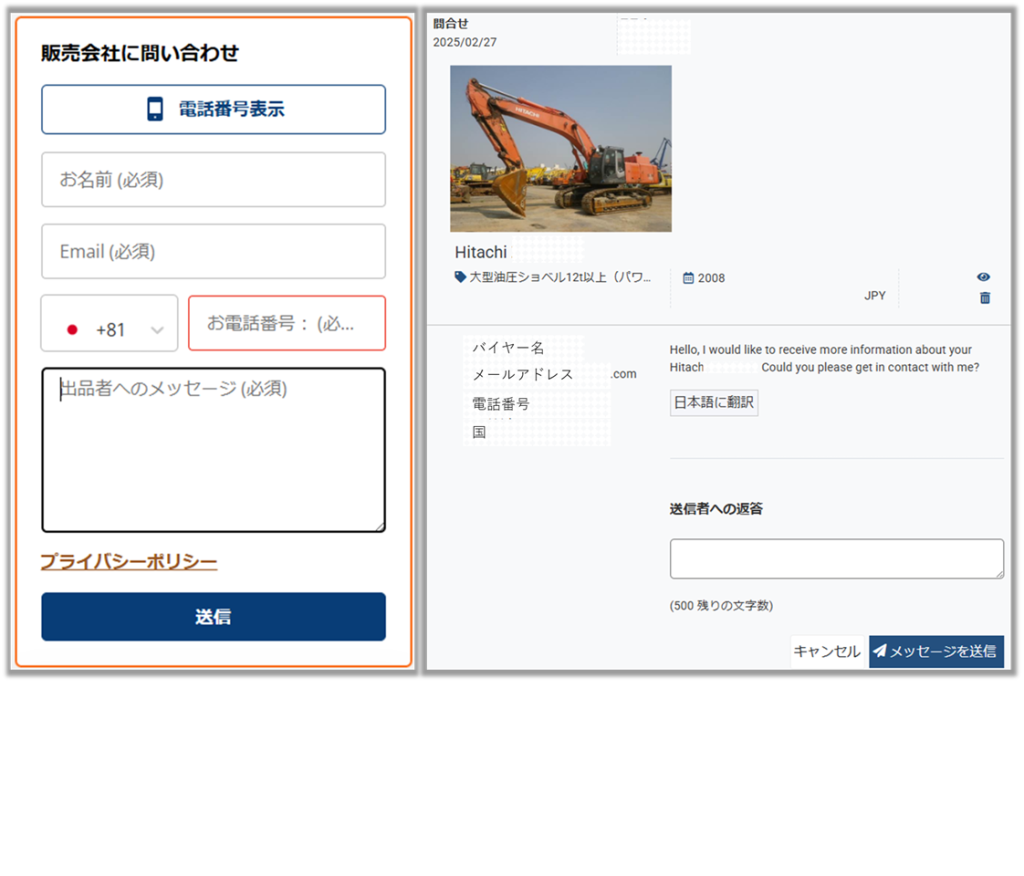The height and width of the screenshot is (876, 1024).
Task: Click the JPY currency label
Action: (x=875, y=296)
